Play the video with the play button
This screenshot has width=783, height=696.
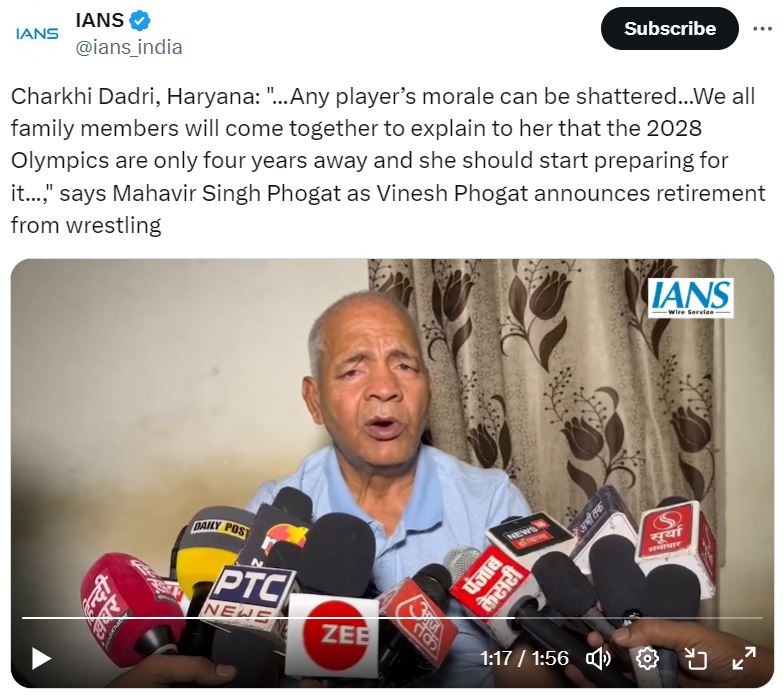[41, 658]
